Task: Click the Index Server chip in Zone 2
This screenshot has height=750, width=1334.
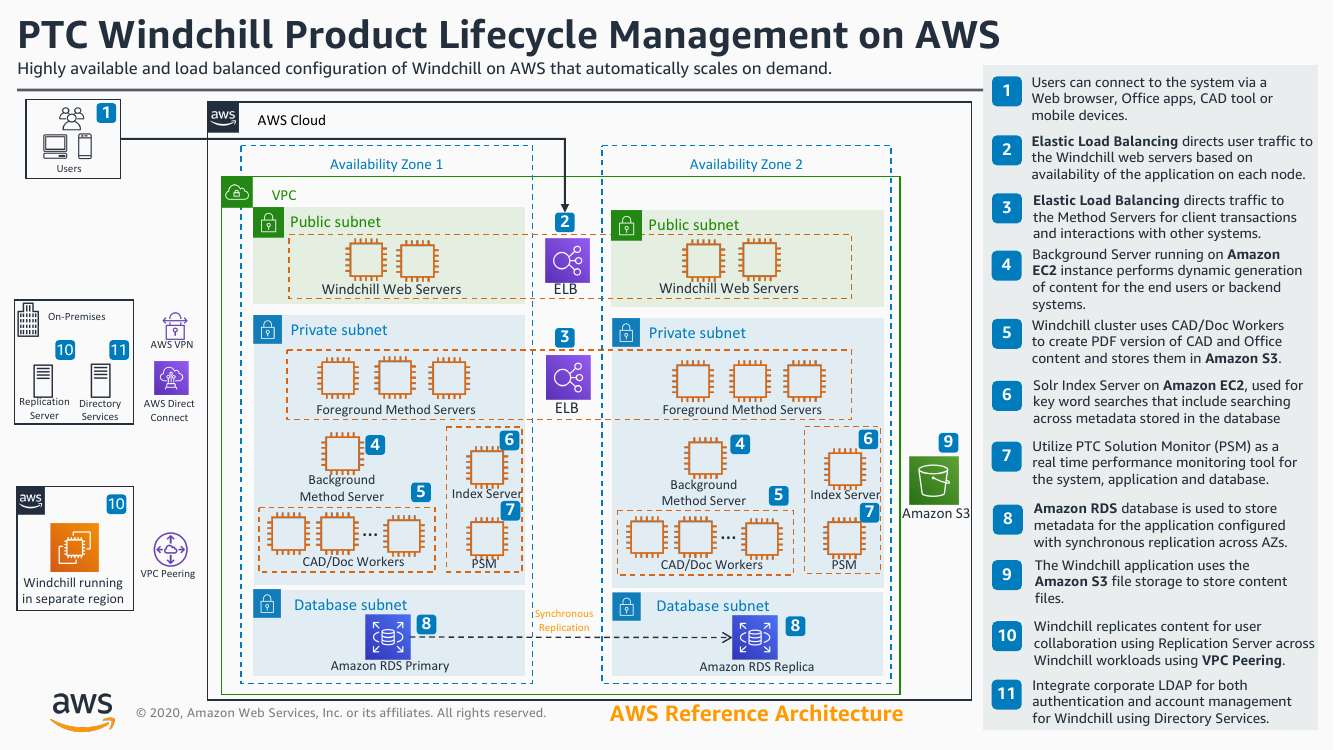Action: (845, 468)
